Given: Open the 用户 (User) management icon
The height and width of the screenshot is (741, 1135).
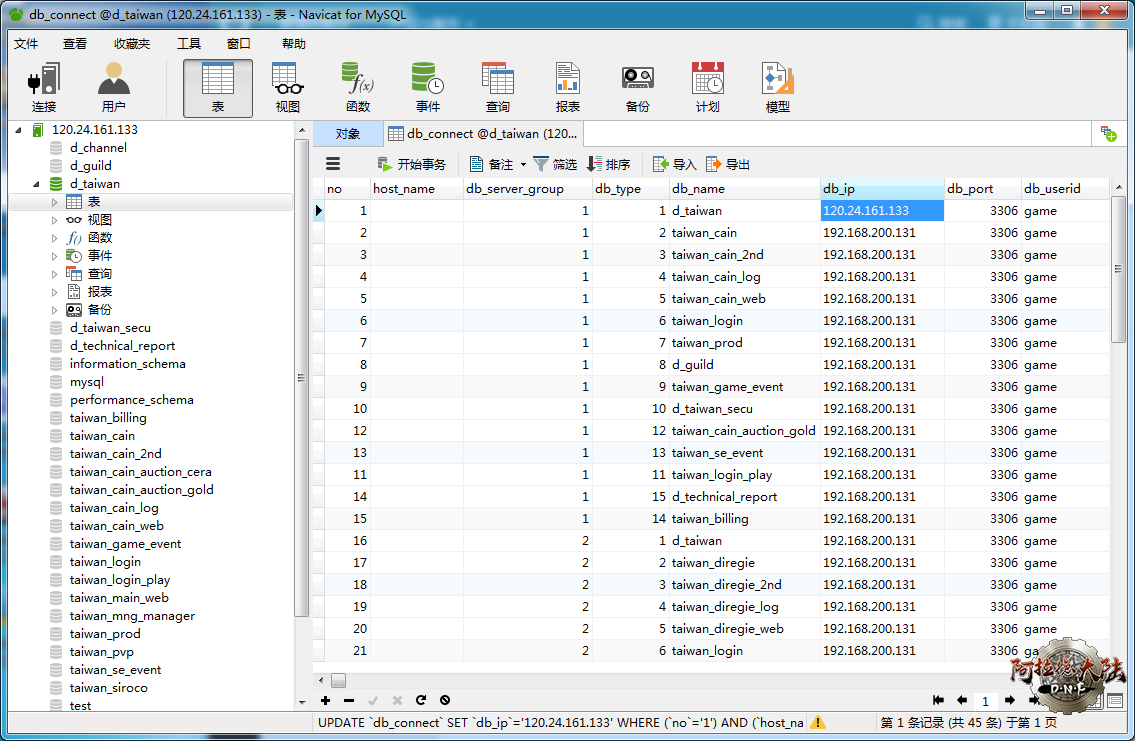Looking at the screenshot, I should pyautogui.click(x=113, y=88).
